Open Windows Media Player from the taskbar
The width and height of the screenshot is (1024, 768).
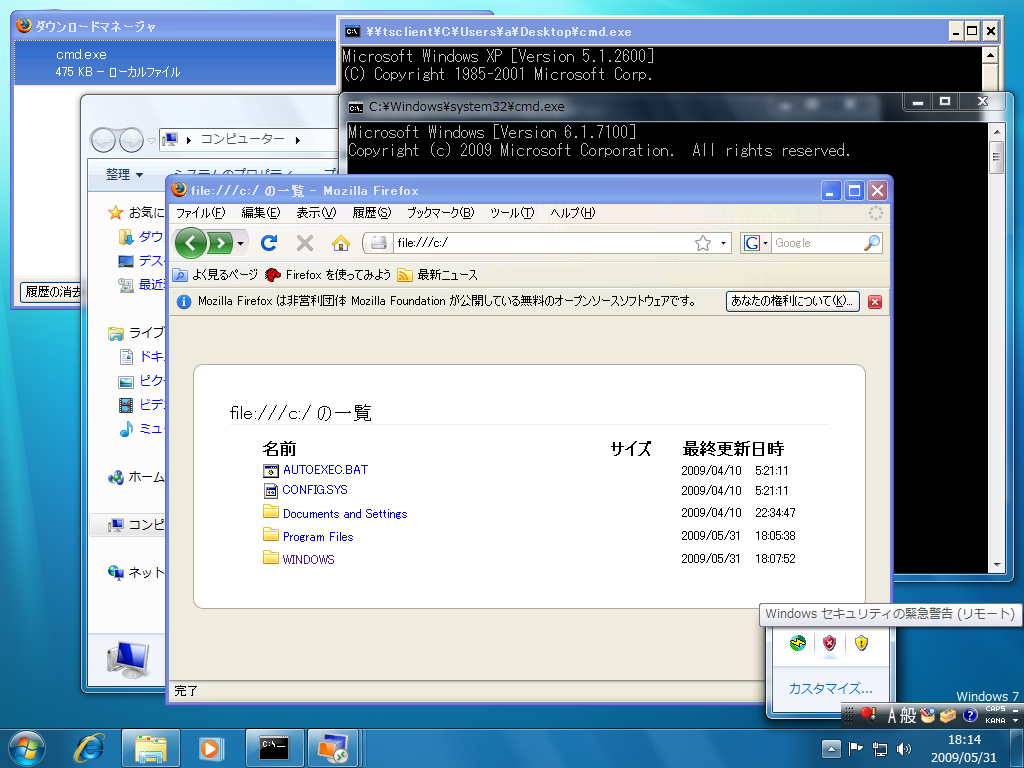(x=210, y=748)
